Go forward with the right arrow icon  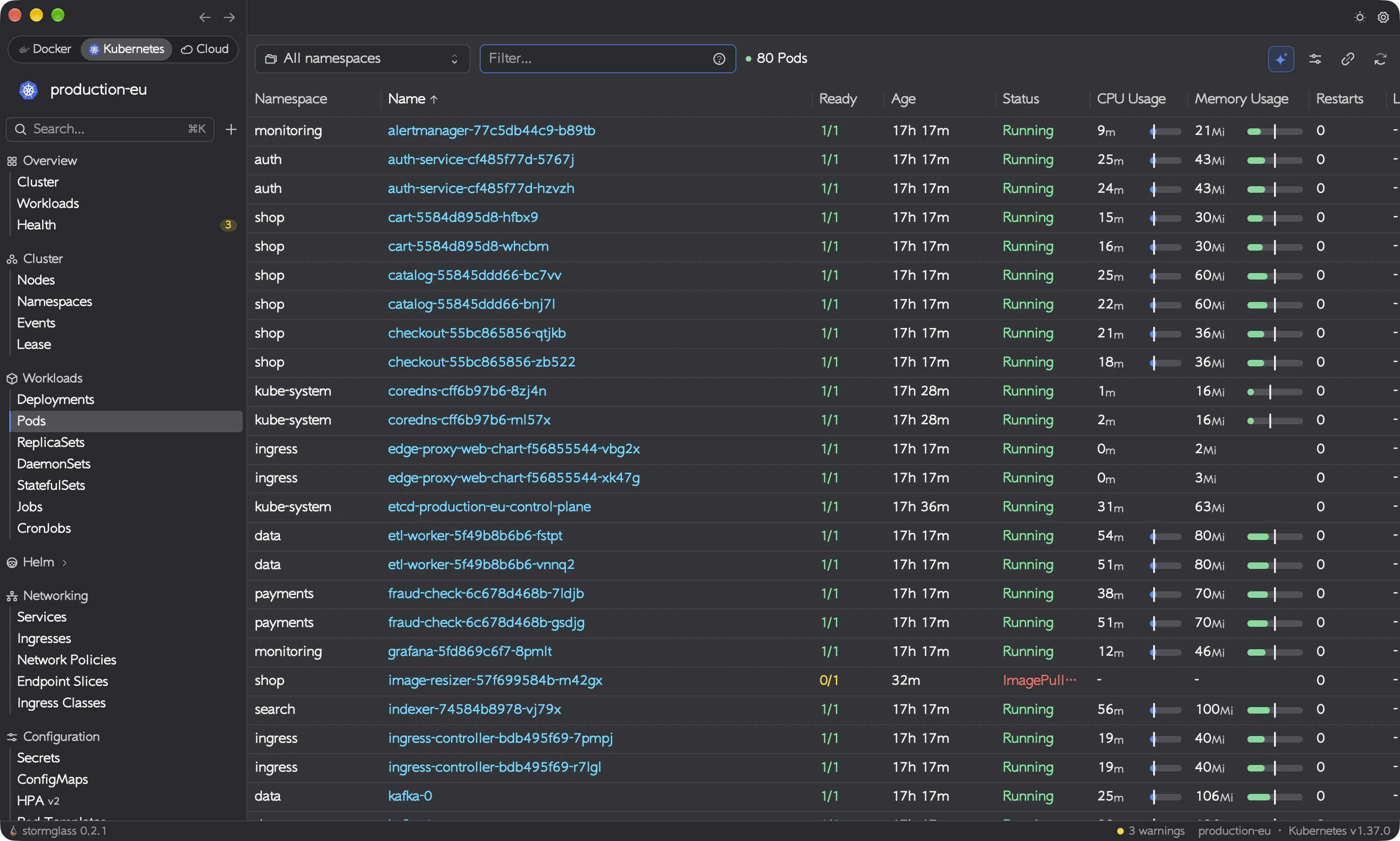[x=229, y=18]
